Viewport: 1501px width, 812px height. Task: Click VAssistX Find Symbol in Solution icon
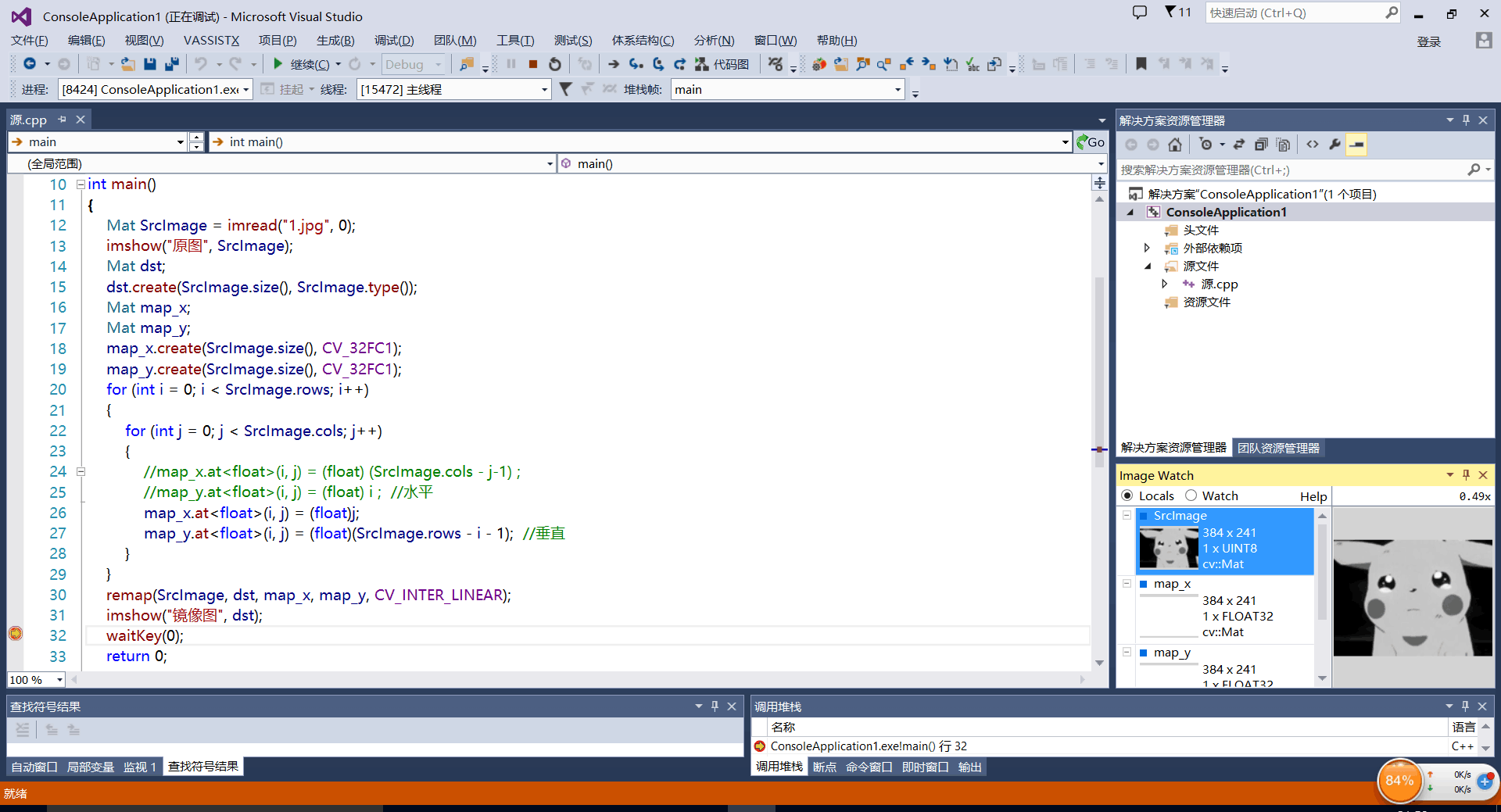point(863,64)
